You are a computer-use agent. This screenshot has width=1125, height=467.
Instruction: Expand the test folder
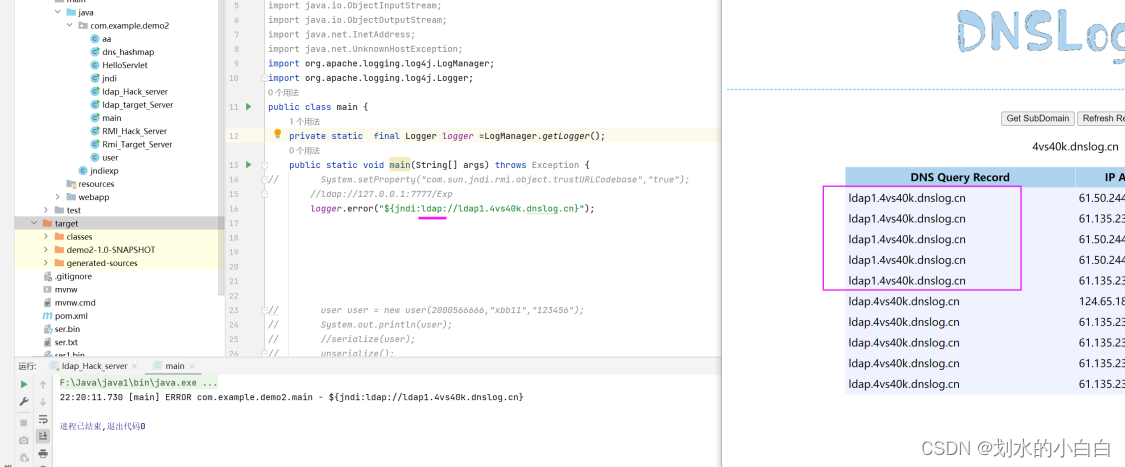tap(45, 210)
